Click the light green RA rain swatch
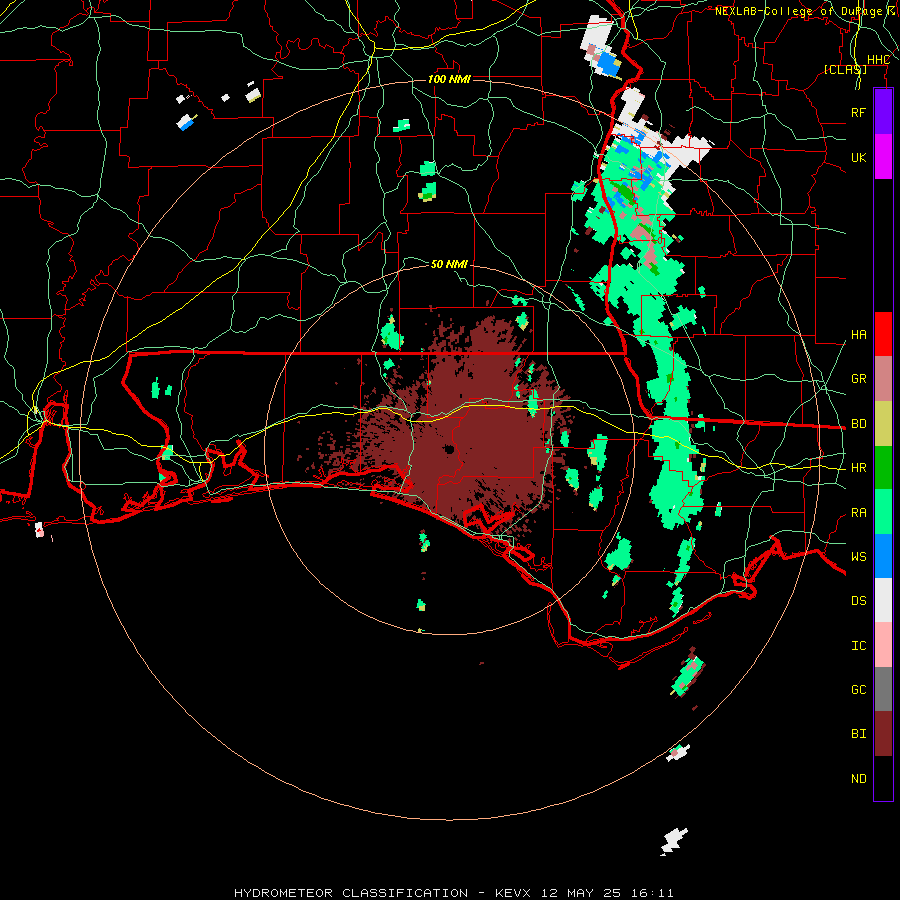This screenshot has width=900, height=900. (x=883, y=512)
